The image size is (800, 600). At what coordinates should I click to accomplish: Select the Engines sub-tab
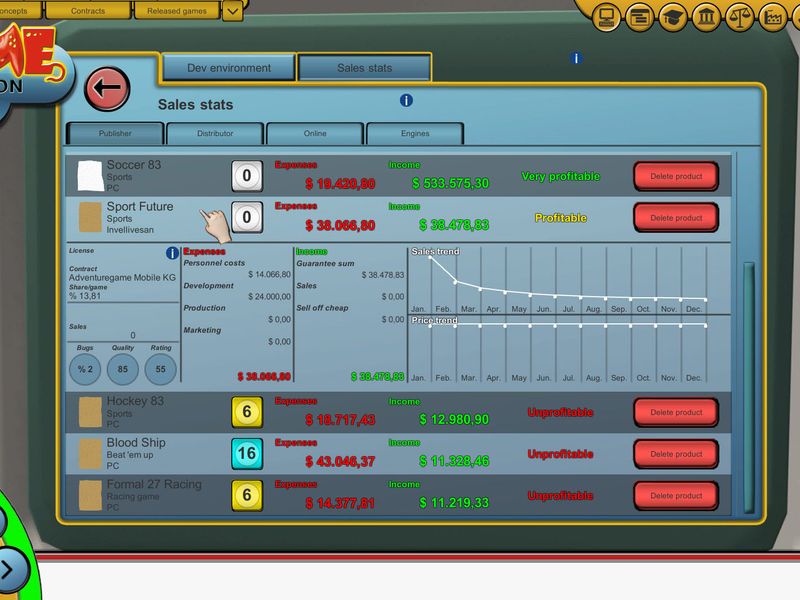[415, 134]
